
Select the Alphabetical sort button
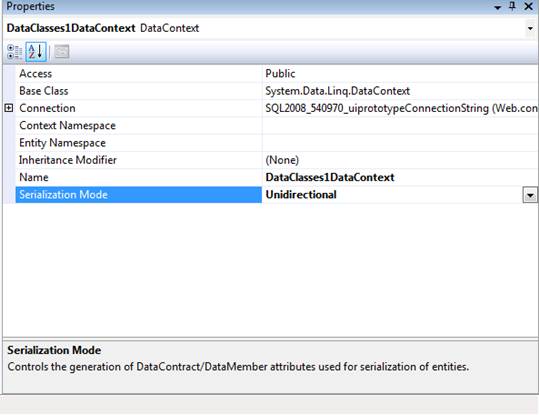[x=36, y=52]
